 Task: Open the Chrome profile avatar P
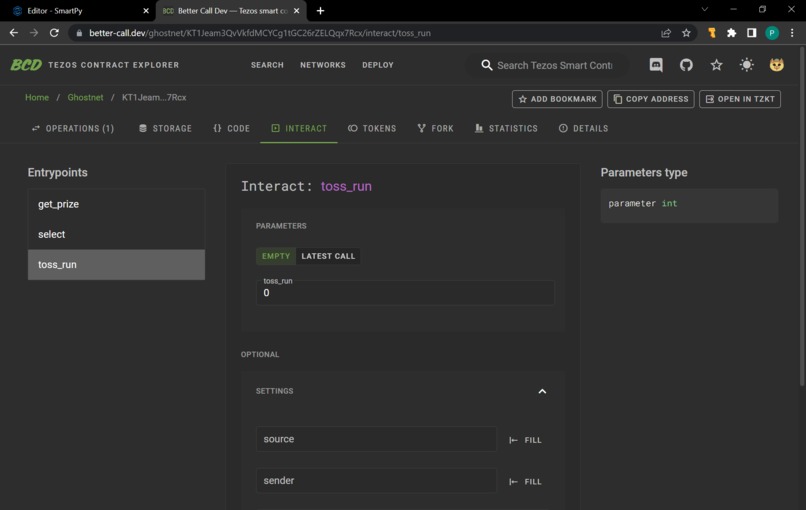772,33
